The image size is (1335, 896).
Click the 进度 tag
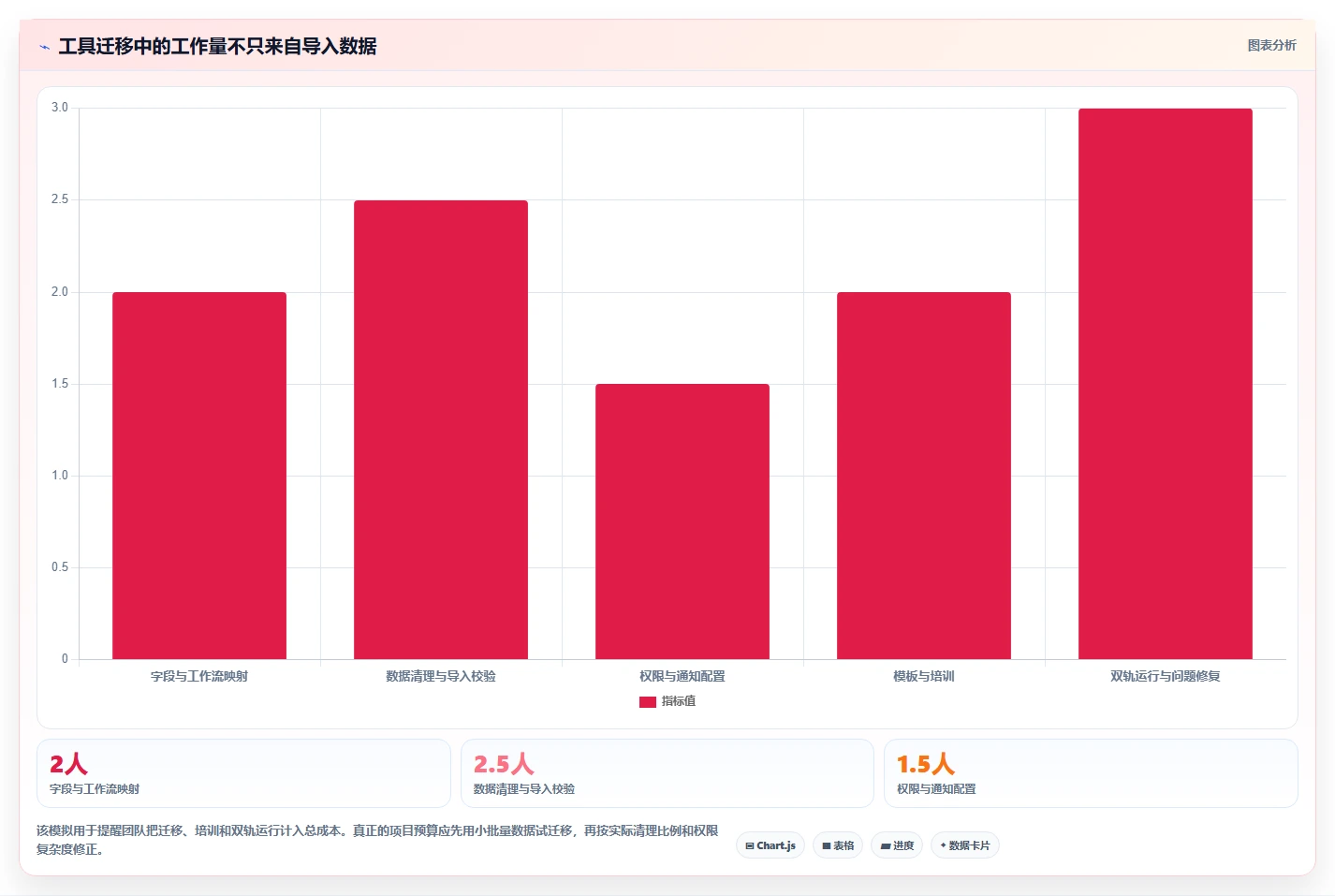(x=897, y=845)
